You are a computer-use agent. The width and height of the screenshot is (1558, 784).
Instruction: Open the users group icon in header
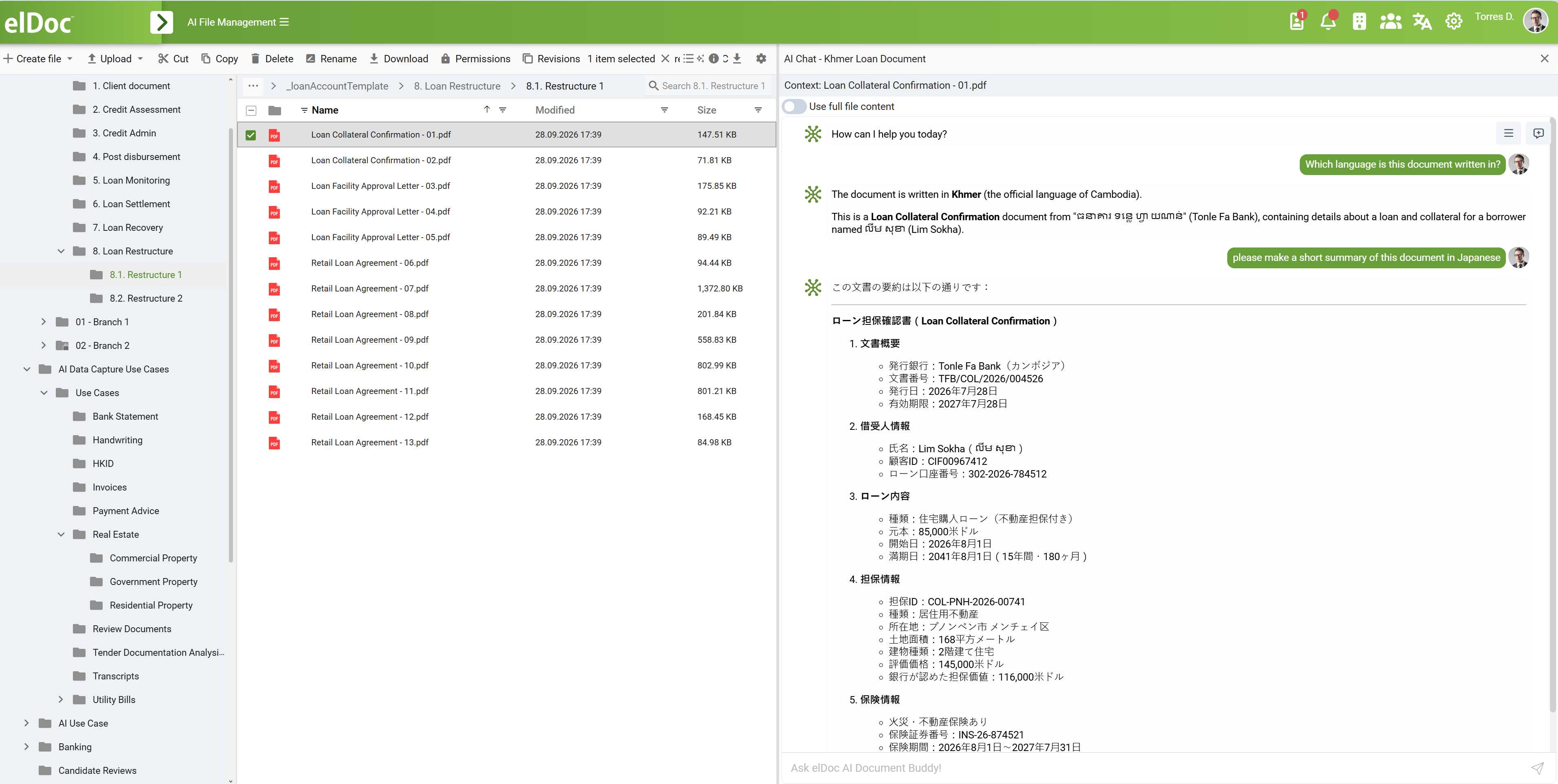(1391, 22)
